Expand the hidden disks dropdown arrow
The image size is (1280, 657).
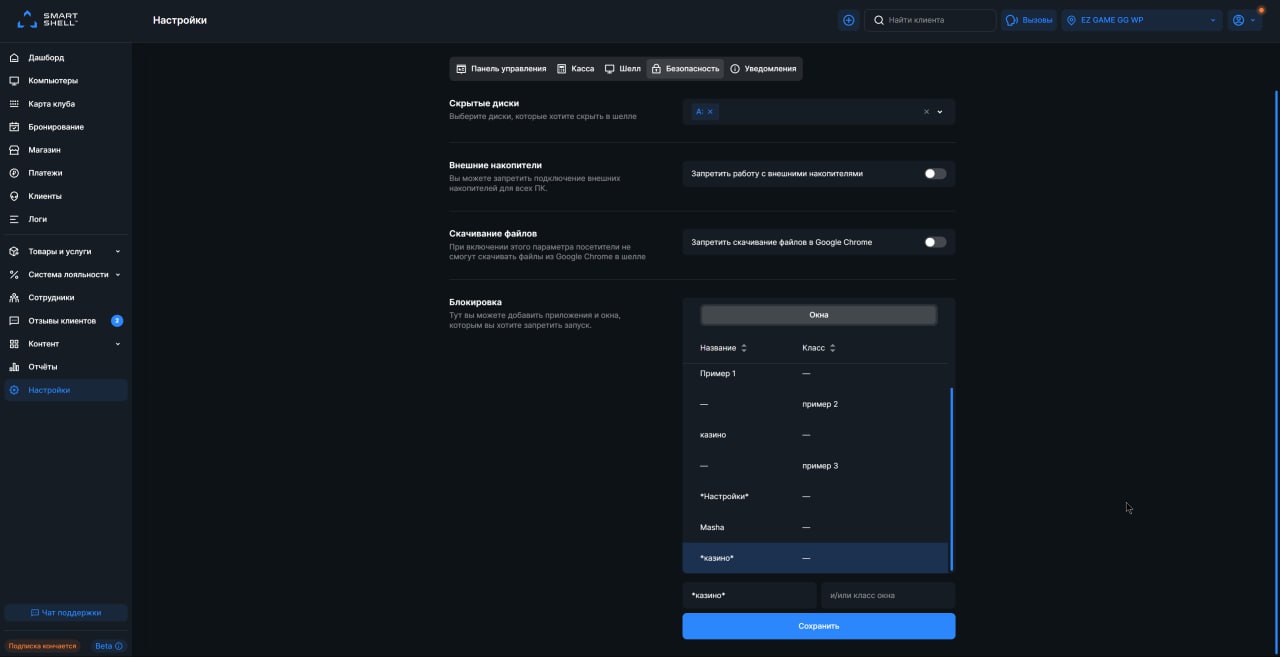[940, 112]
